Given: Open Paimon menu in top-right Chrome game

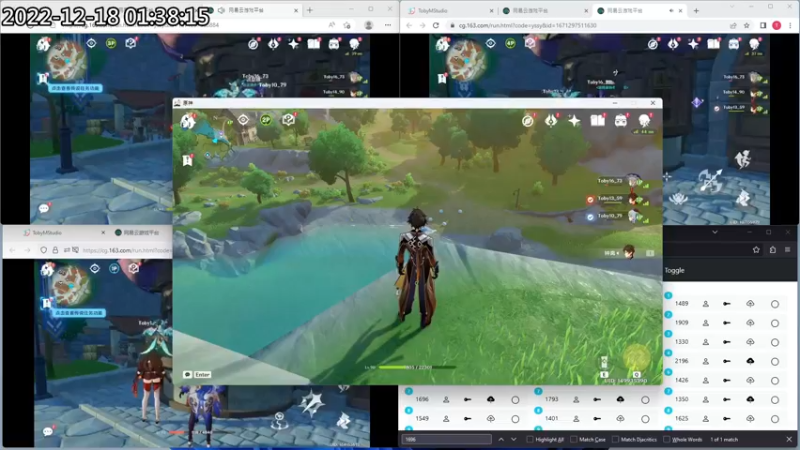Looking at the screenshot, I should pos(442,45).
